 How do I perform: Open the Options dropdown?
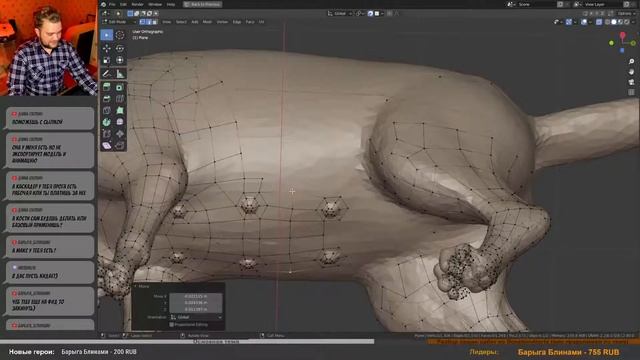(x=626, y=13)
